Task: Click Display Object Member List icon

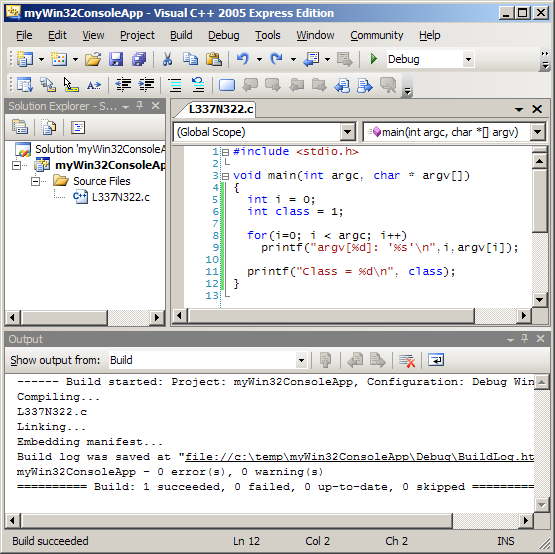Action: (x=25, y=85)
